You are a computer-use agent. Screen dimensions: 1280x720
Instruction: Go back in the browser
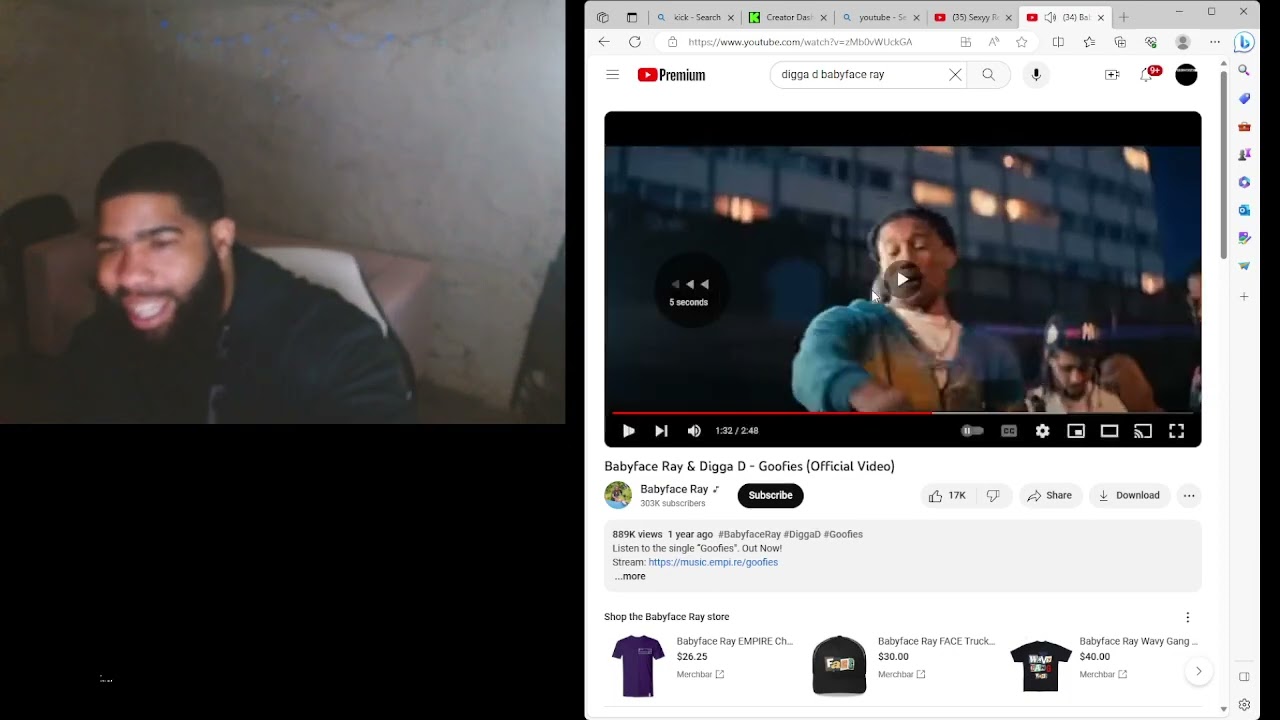tap(604, 42)
